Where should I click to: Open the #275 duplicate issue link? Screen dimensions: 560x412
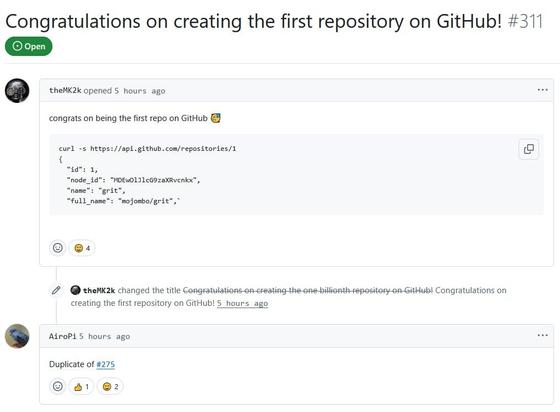coord(106,364)
